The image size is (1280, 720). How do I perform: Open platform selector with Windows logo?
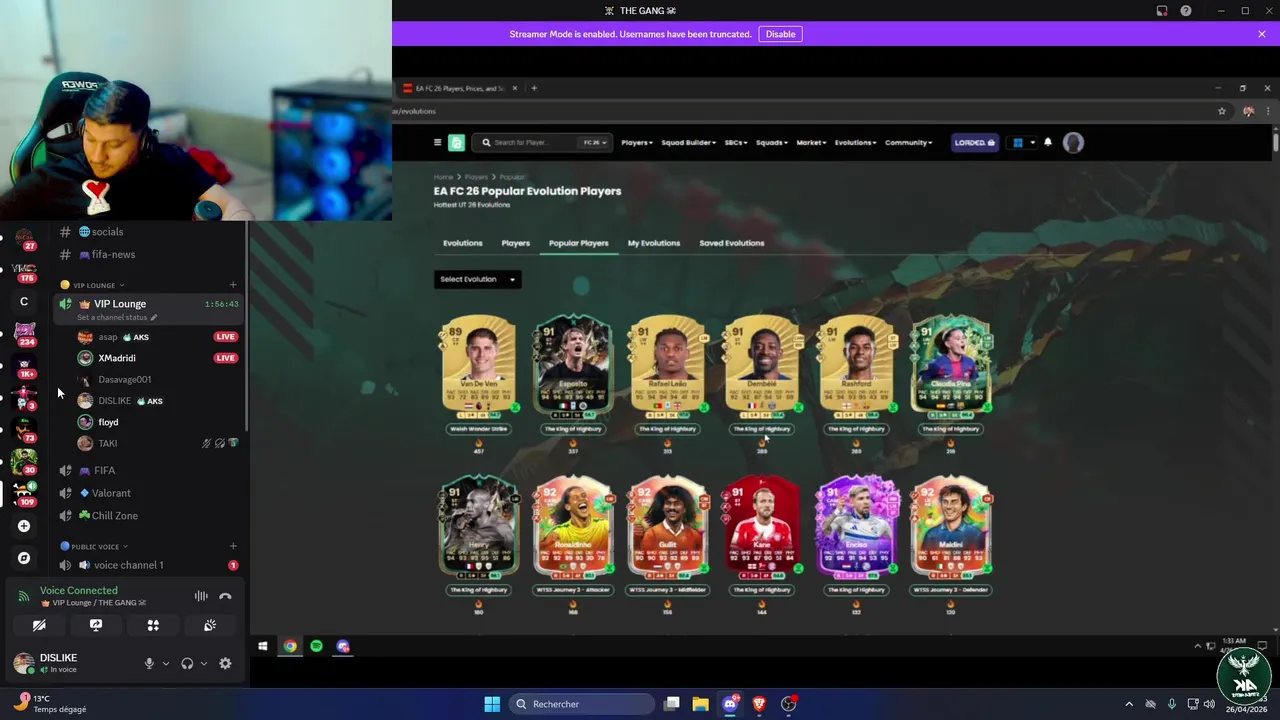(1022, 143)
